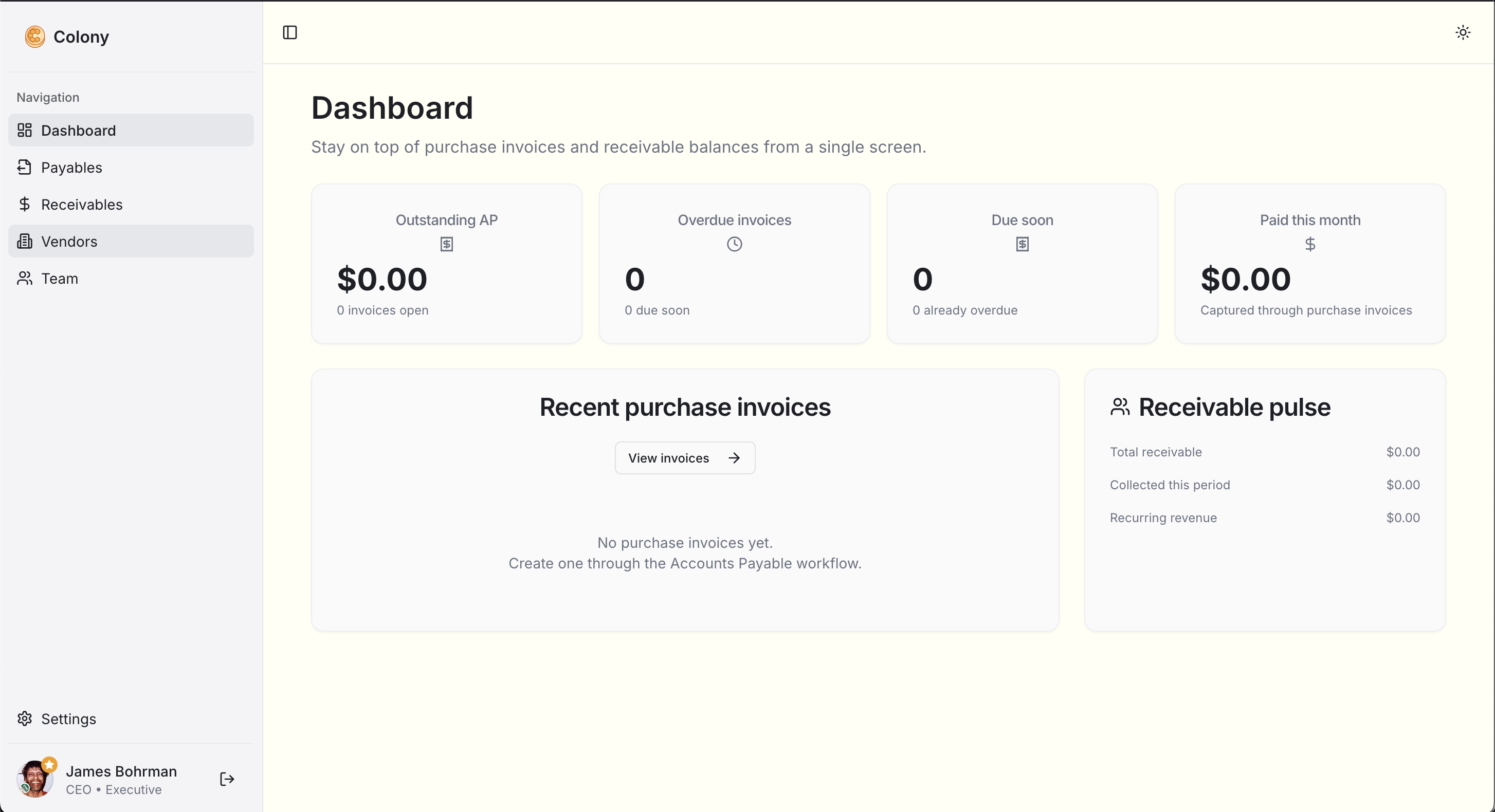Image resolution: width=1495 pixels, height=812 pixels.
Task: Click the Payables receipt icon
Action: coord(24,167)
